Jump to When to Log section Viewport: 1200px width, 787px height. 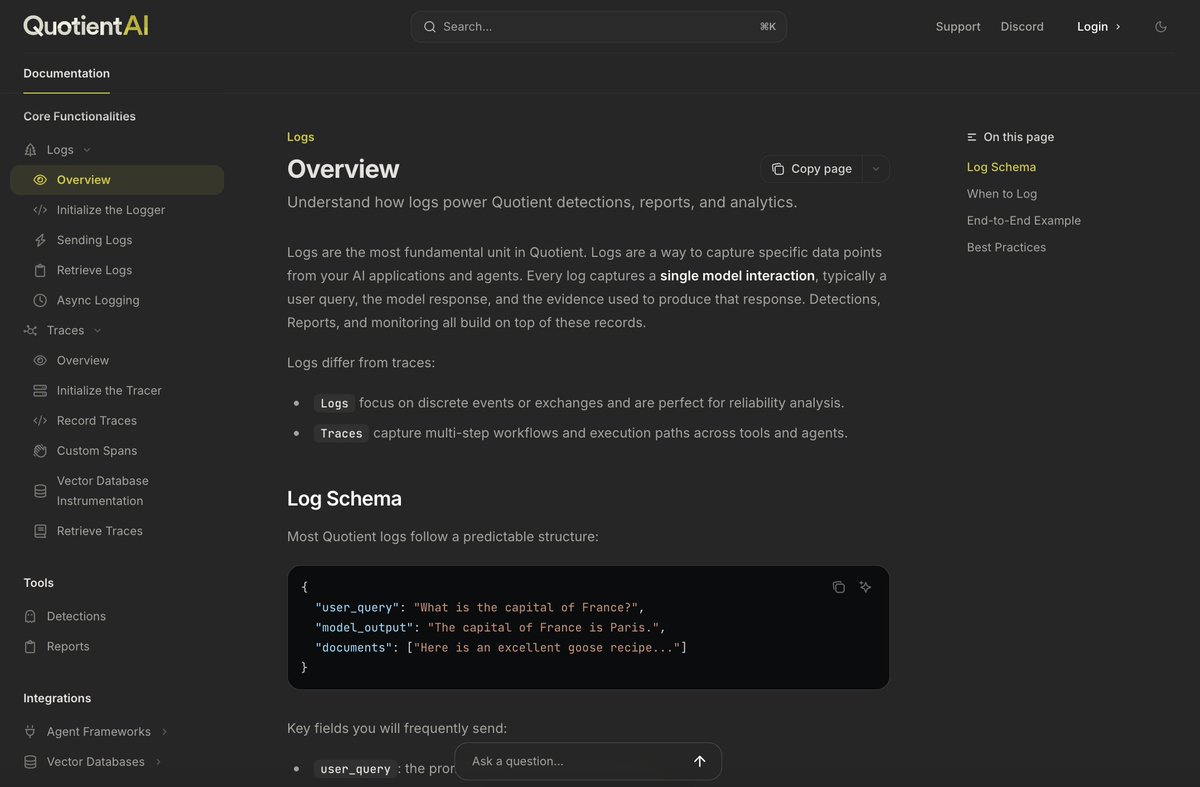pos(1002,194)
